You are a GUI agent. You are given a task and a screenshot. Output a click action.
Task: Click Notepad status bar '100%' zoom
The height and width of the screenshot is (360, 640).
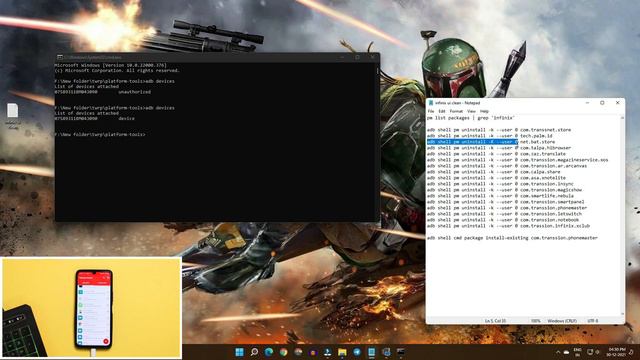pos(536,321)
